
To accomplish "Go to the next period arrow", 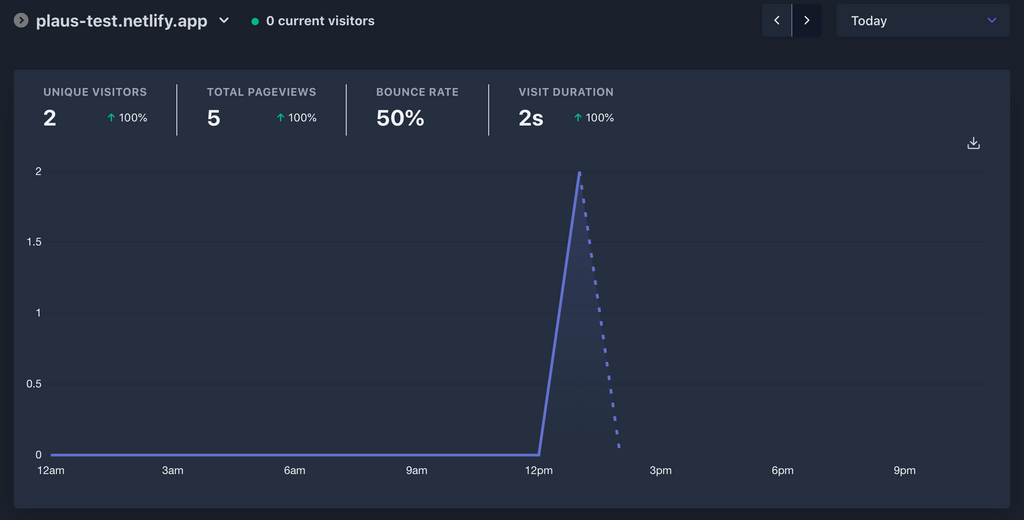I will [807, 20].
